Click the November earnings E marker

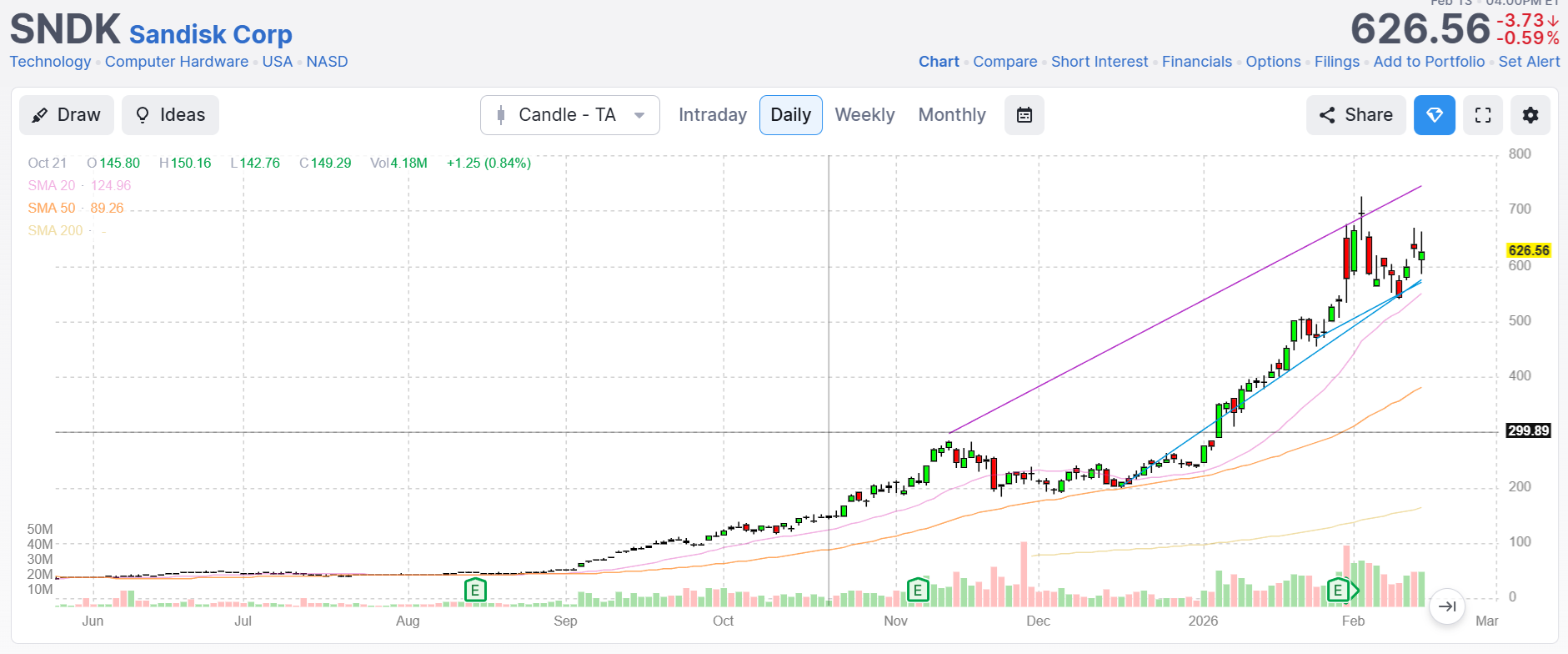pos(918,591)
